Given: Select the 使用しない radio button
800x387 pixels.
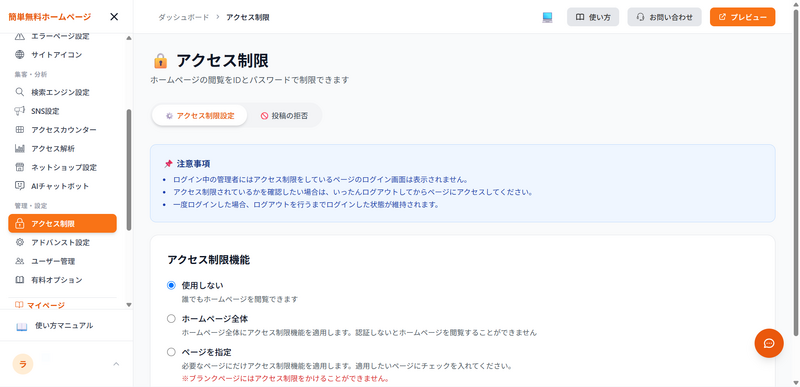Looking at the screenshot, I should point(171,286).
